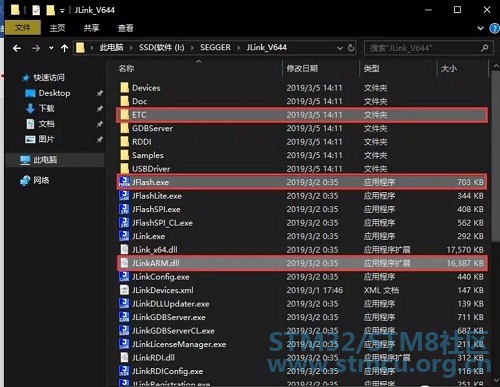500x387 pixels.
Task: Click JLink_V644 in the address path
Action: click(x=267, y=47)
